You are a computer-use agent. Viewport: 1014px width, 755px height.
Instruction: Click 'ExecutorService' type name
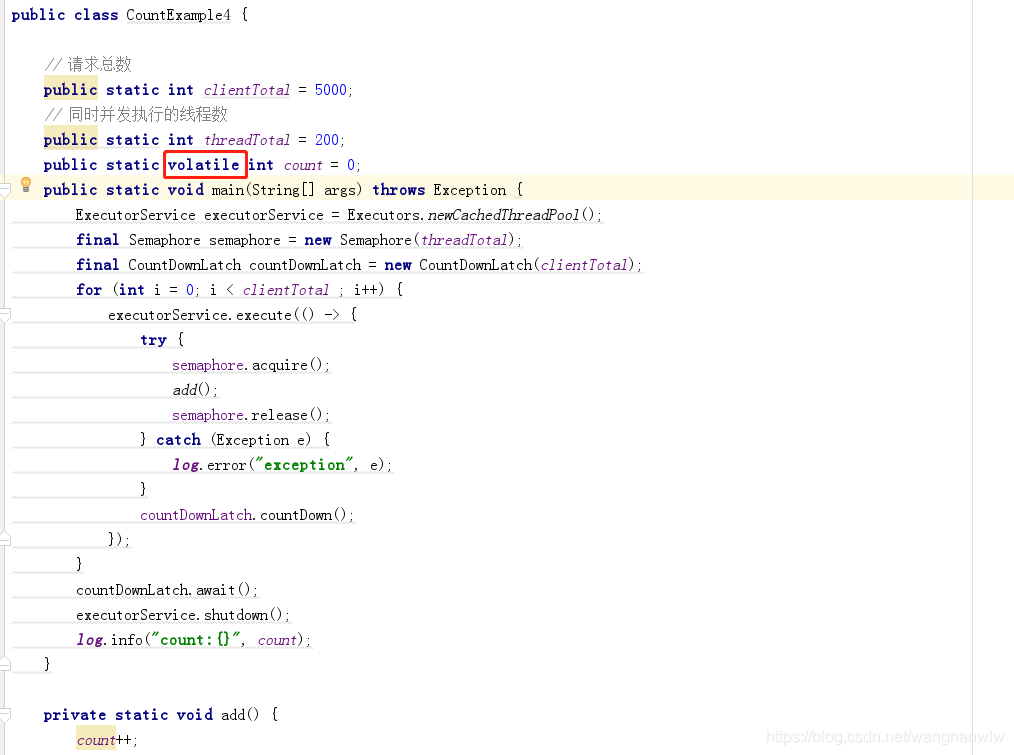(x=135, y=215)
